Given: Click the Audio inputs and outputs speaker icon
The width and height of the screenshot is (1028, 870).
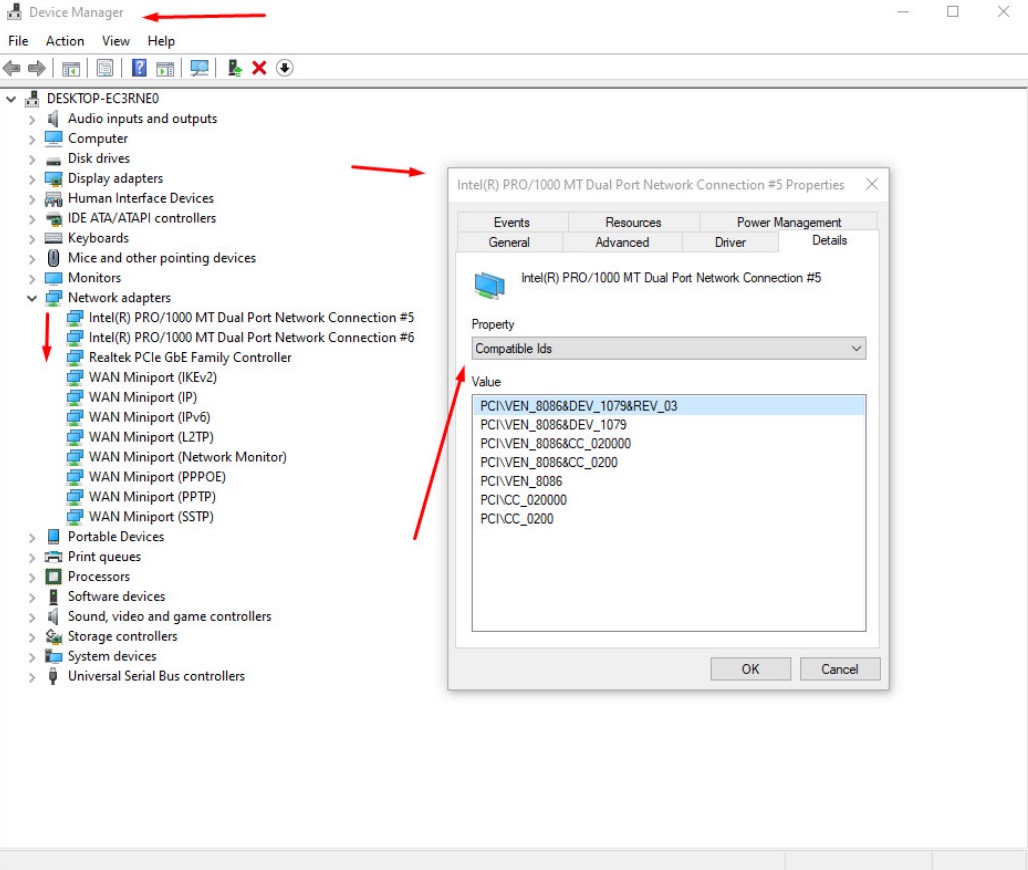Looking at the screenshot, I should 54,119.
